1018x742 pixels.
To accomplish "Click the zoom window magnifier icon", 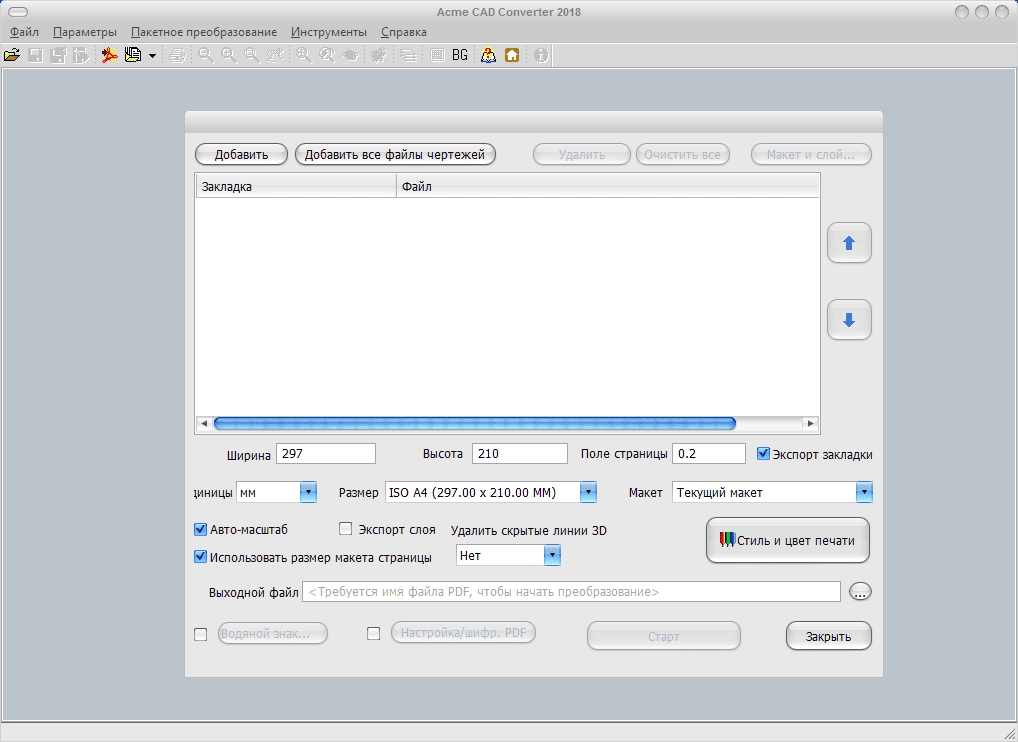I will pyautogui.click(x=252, y=55).
